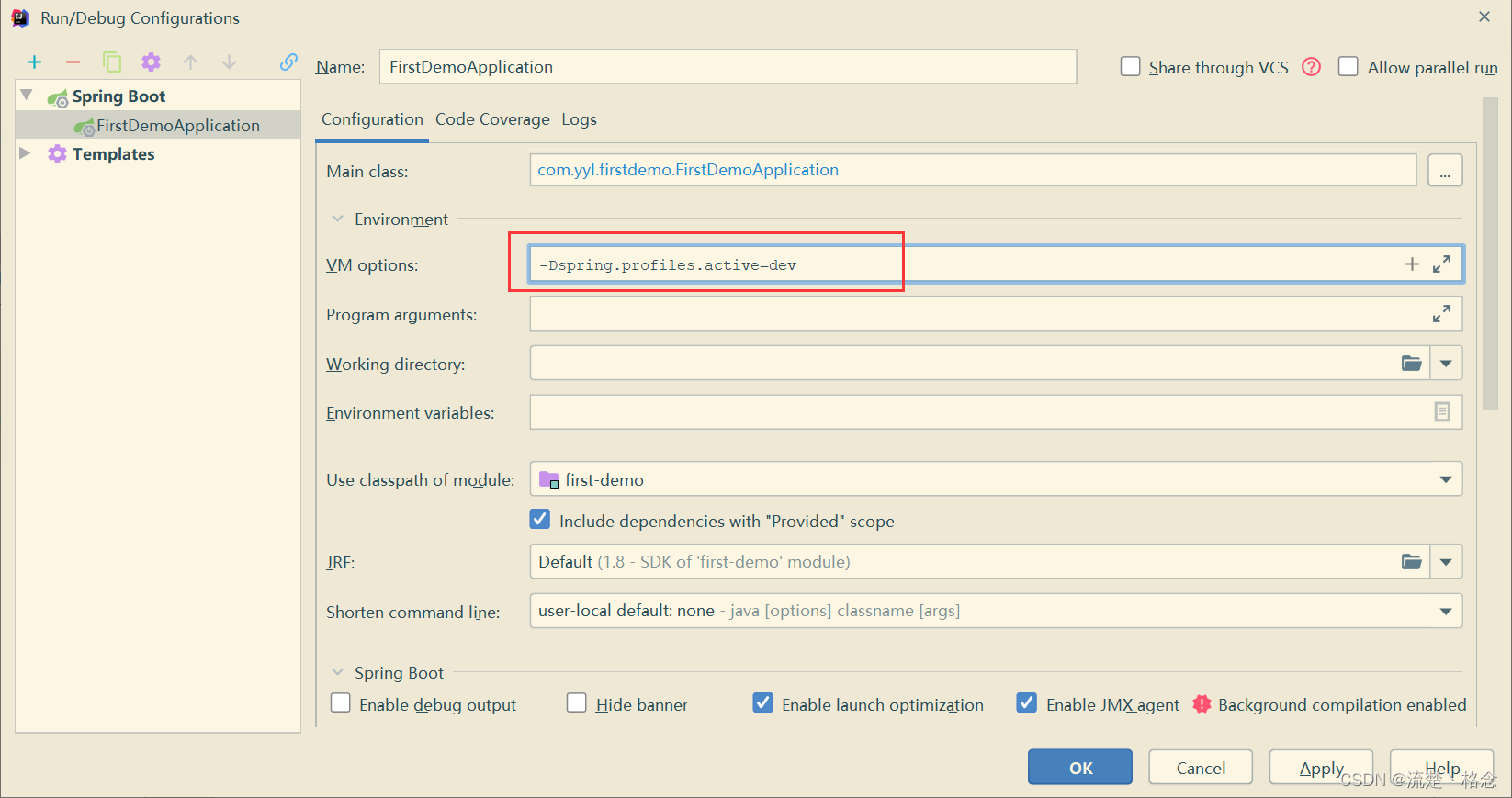Image resolution: width=1512 pixels, height=798 pixels.
Task: Toggle Enable JMX agent checkbox
Action: tap(1027, 703)
